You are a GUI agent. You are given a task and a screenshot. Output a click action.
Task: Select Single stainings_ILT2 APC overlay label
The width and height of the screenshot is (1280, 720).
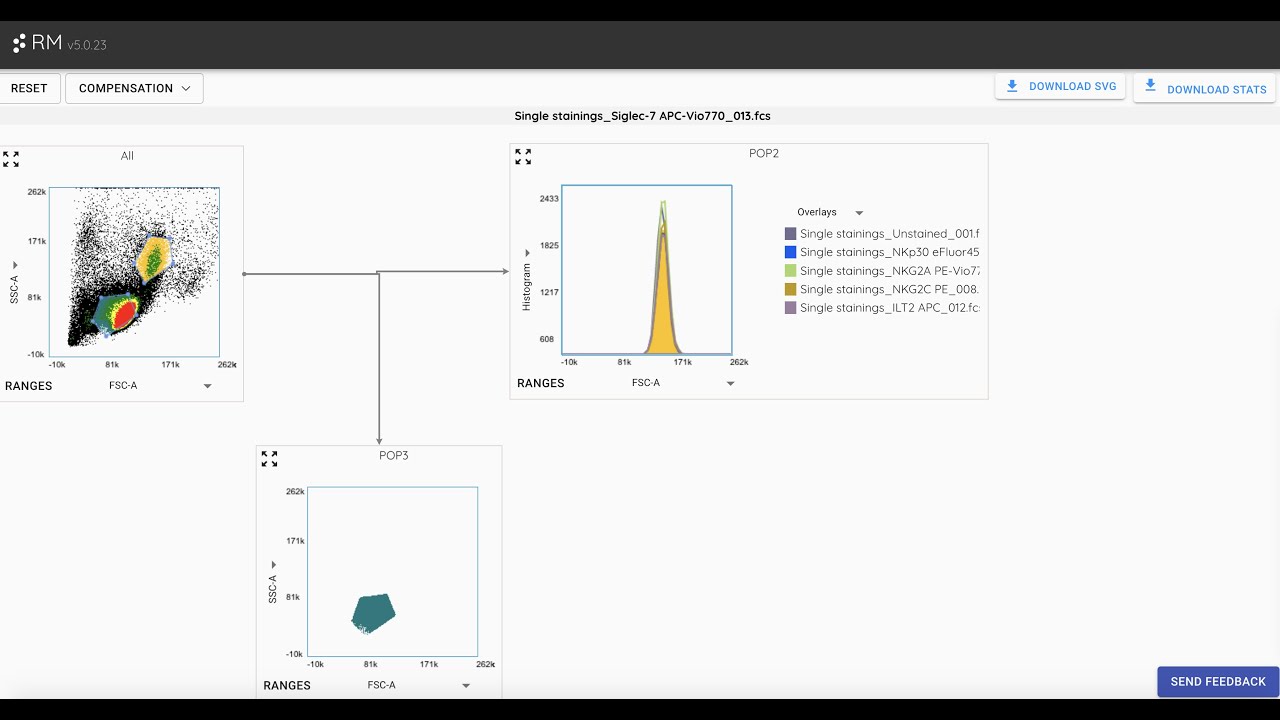[x=890, y=308]
